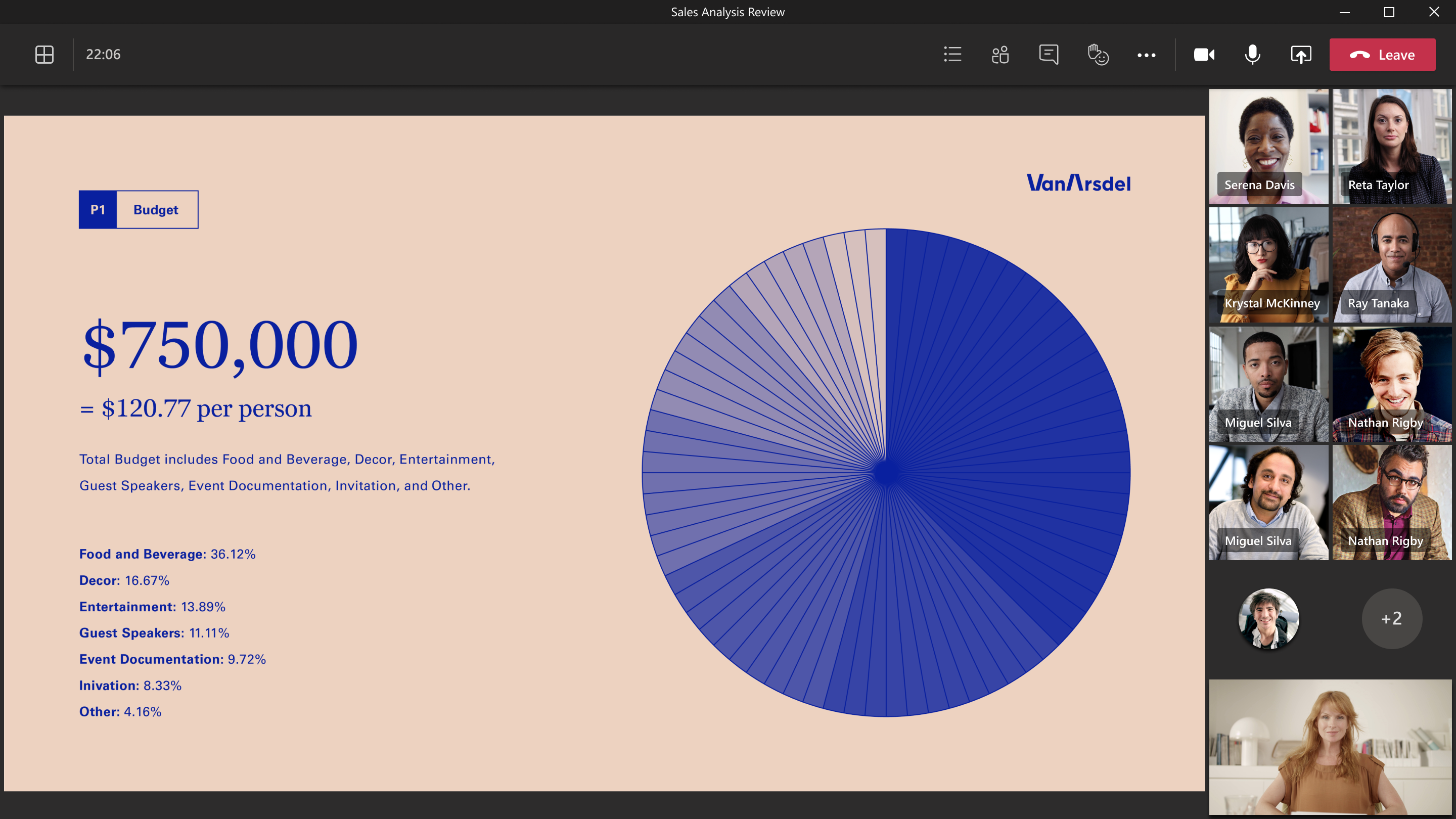Click the circular avatar of the audio-only participant

tap(1269, 618)
